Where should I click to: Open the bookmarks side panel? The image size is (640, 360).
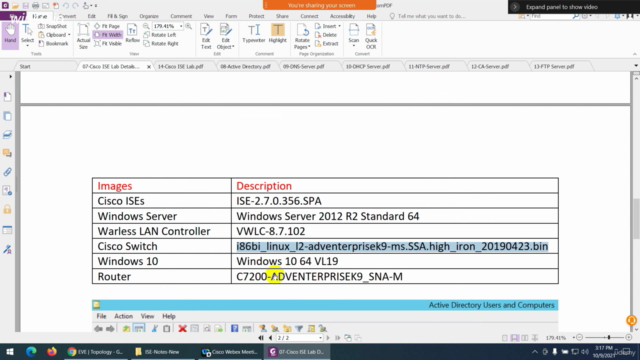tap(7, 97)
